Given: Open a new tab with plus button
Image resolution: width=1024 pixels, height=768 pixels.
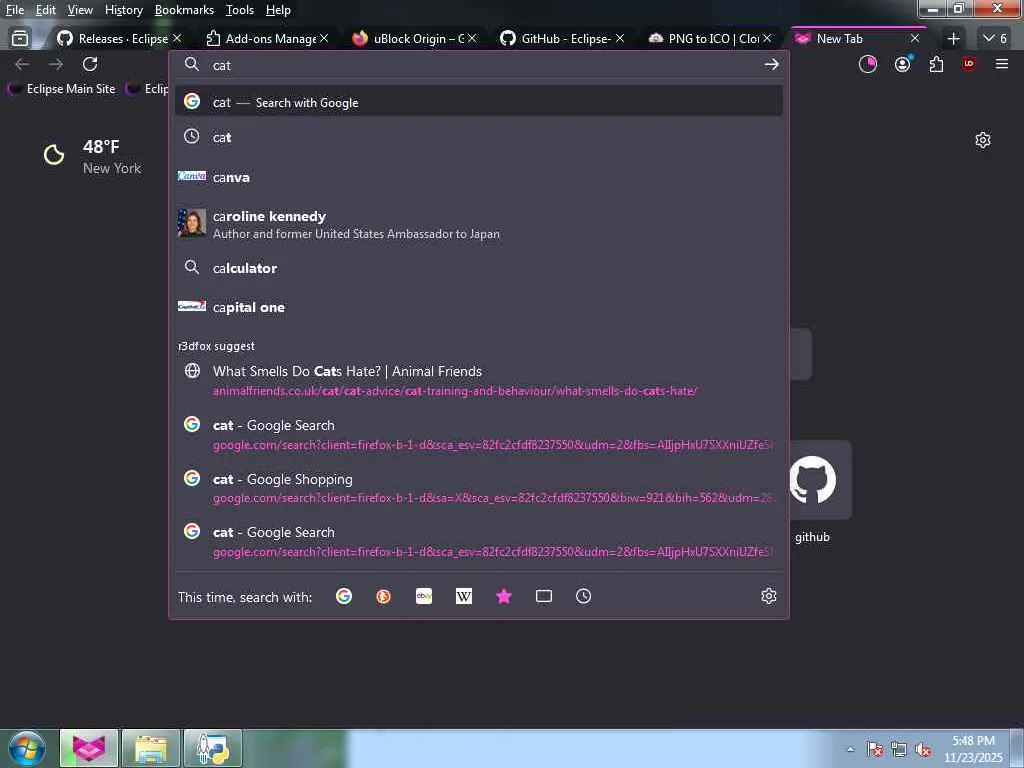Looking at the screenshot, I should point(953,39).
